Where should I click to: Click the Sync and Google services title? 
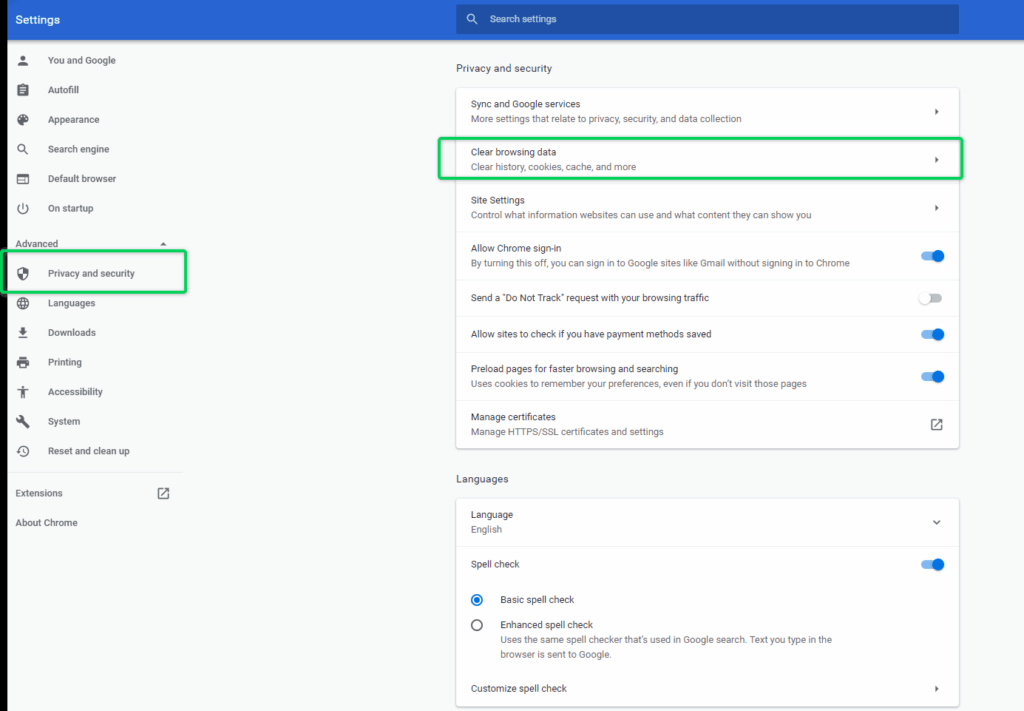[x=525, y=104]
